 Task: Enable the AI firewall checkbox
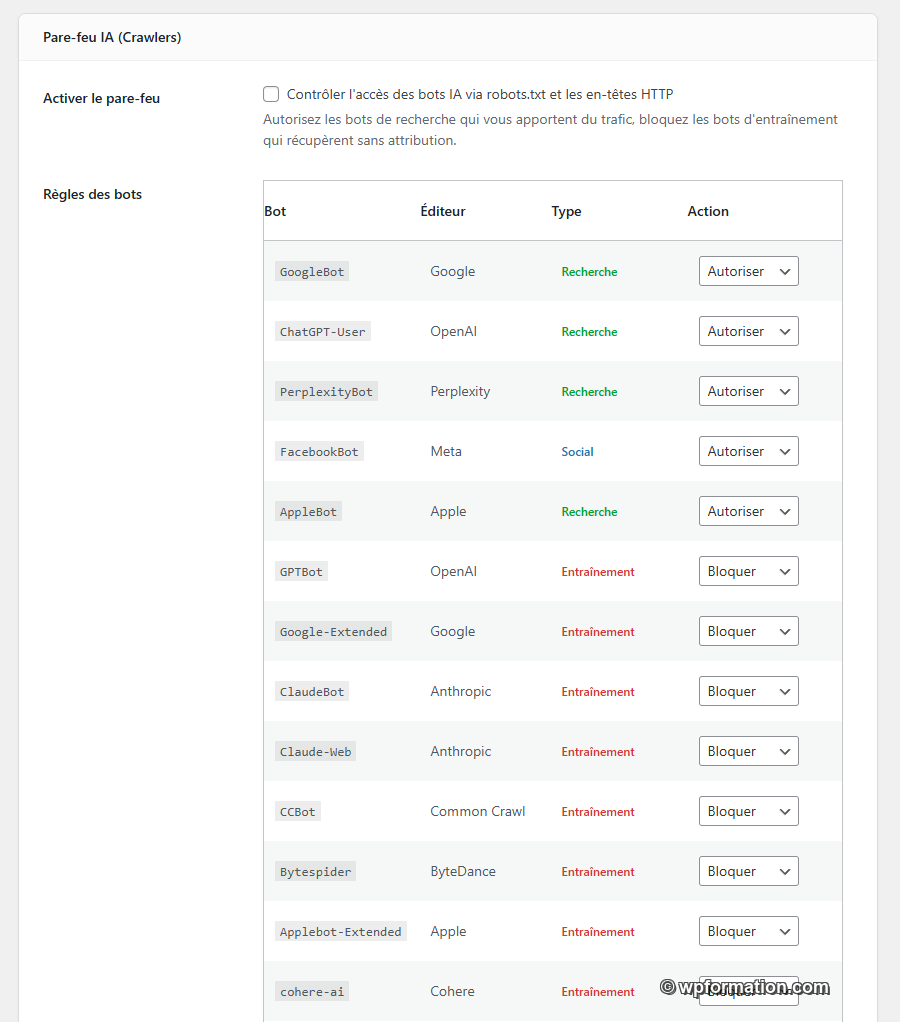pos(271,94)
